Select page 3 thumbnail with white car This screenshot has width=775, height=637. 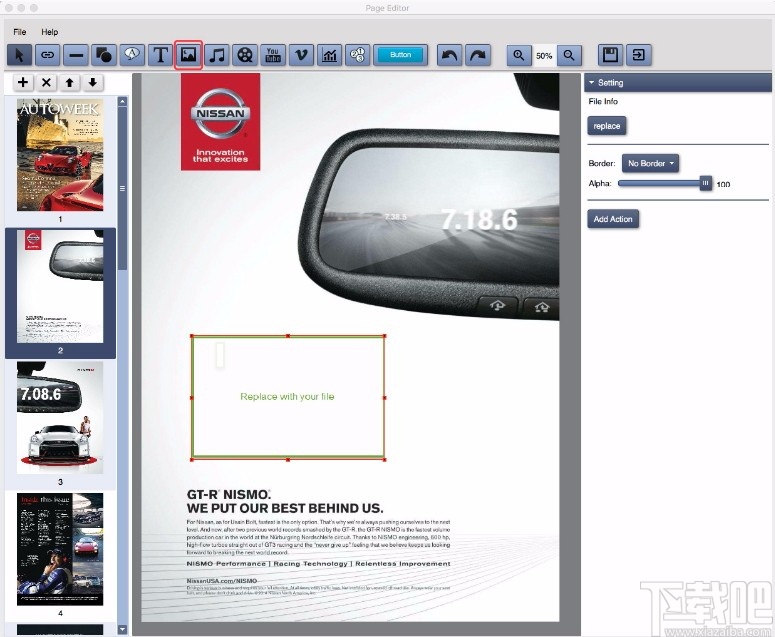pyautogui.click(x=60, y=418)
